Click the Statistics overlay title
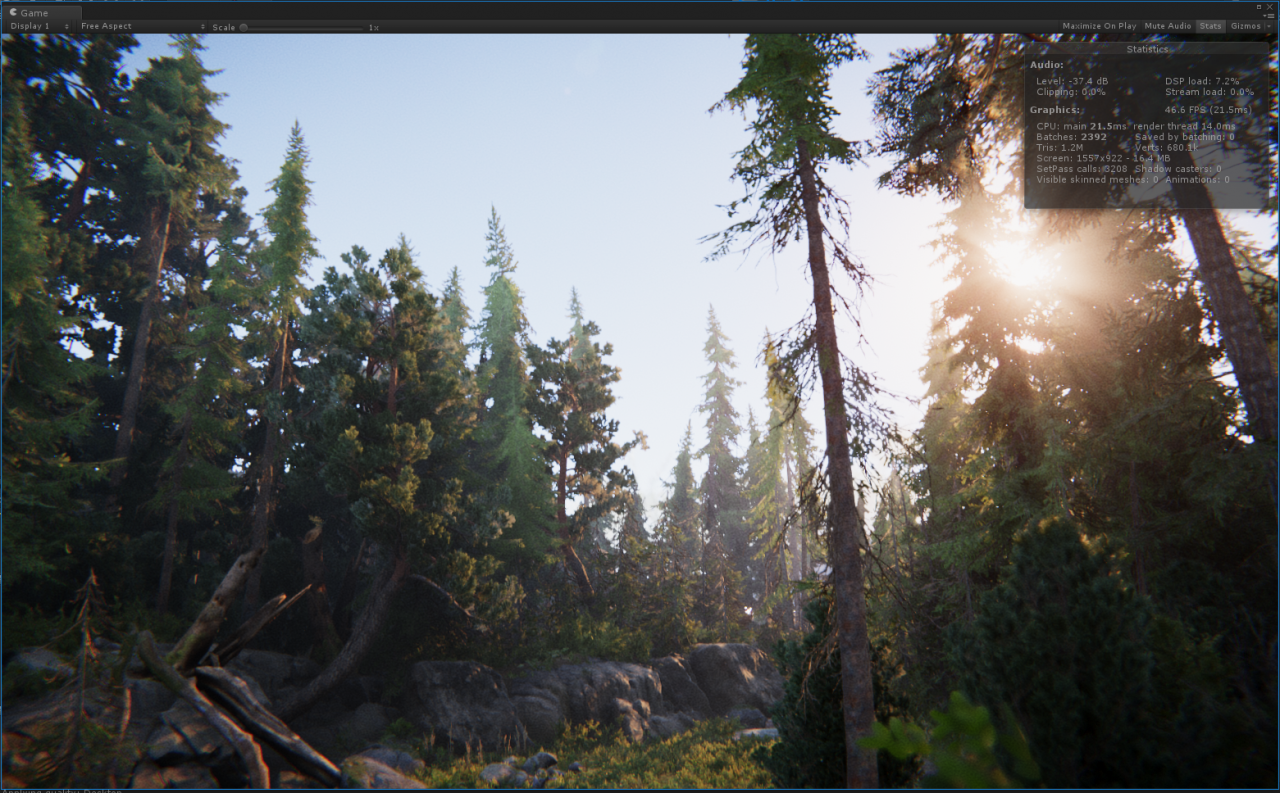Image resolution: width=1280 pixels, height=793 pixels. [1146, 49]
